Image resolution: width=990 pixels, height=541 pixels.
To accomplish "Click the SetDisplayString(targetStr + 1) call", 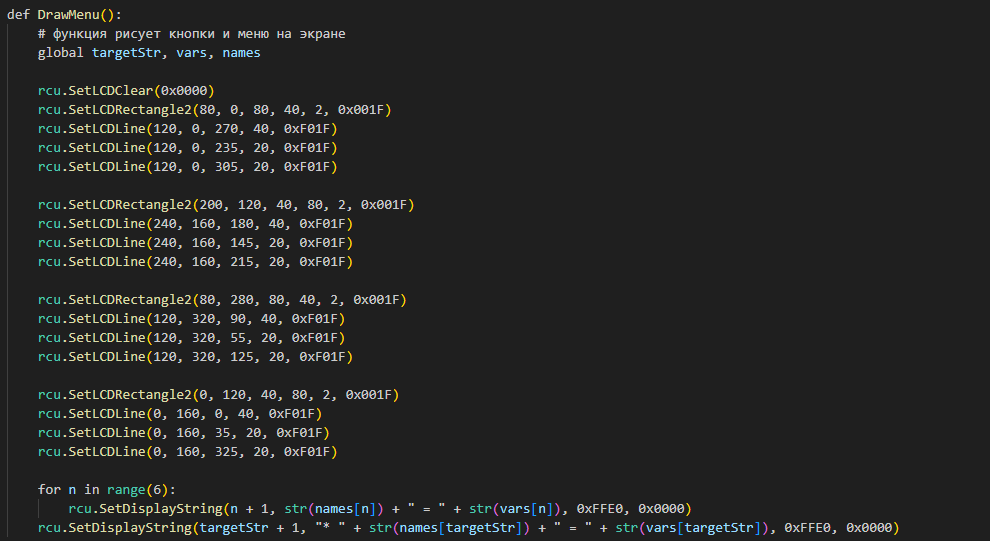I will coord(468,528).
